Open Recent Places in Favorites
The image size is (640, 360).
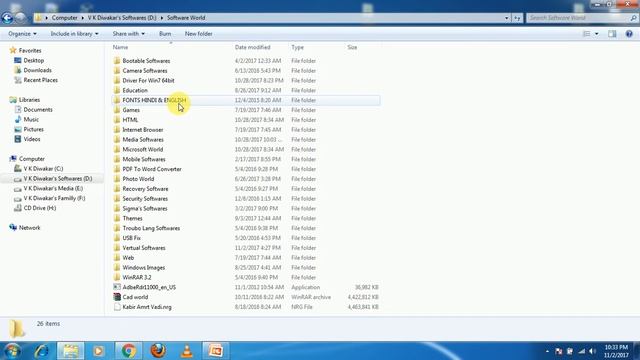coord(40,80)
